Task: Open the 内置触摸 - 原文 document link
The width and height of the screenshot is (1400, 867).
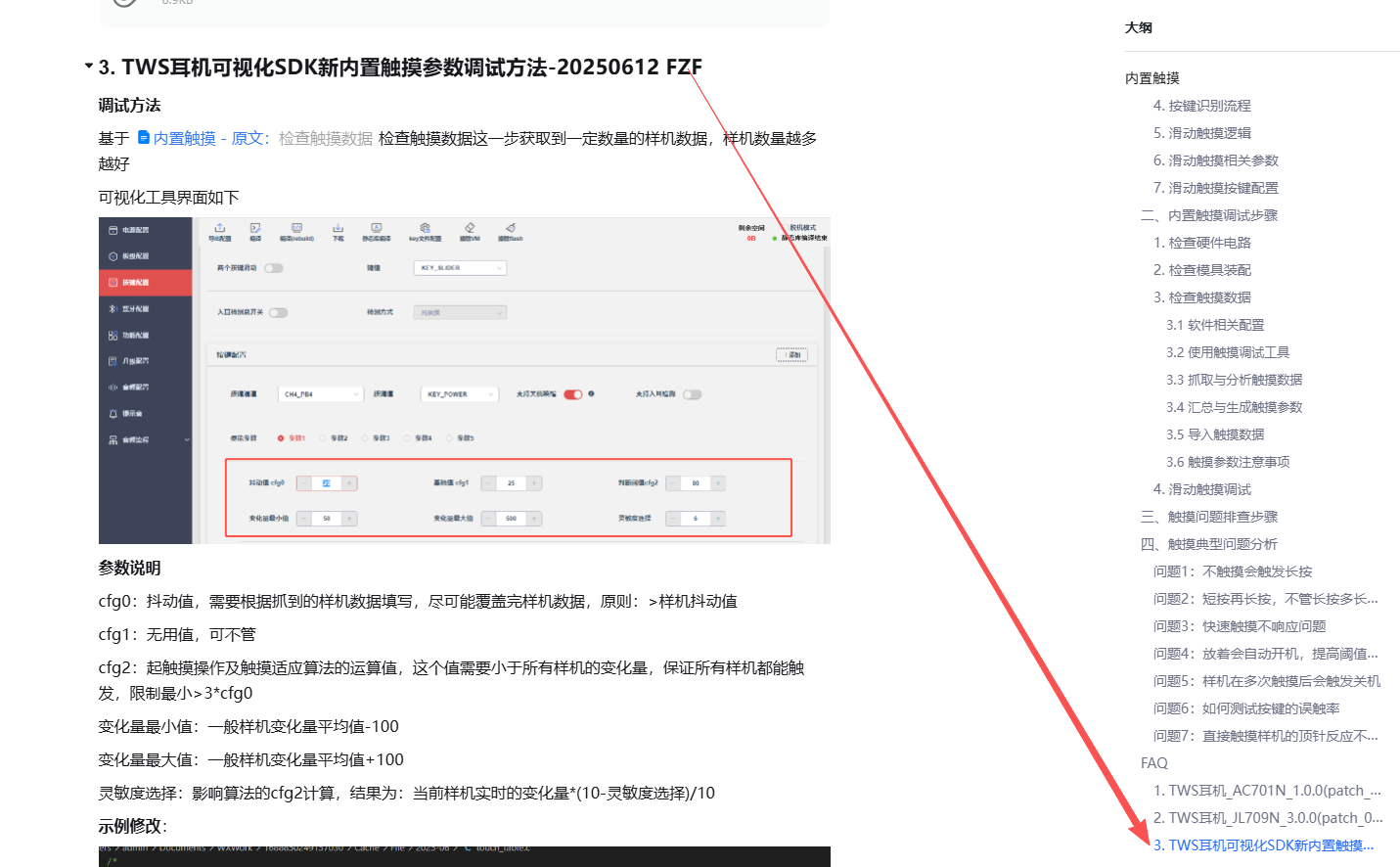Action: (x=203, y=139)
